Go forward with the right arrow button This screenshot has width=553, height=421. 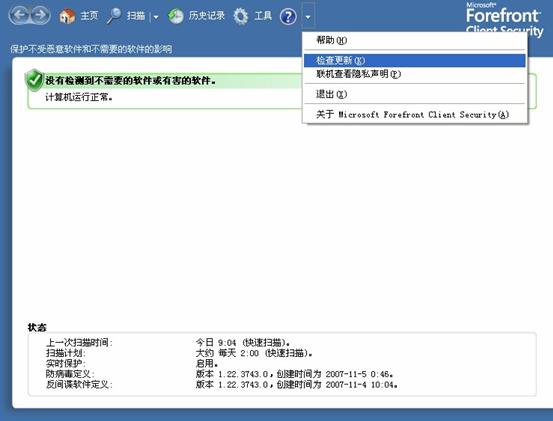[40, 16]
